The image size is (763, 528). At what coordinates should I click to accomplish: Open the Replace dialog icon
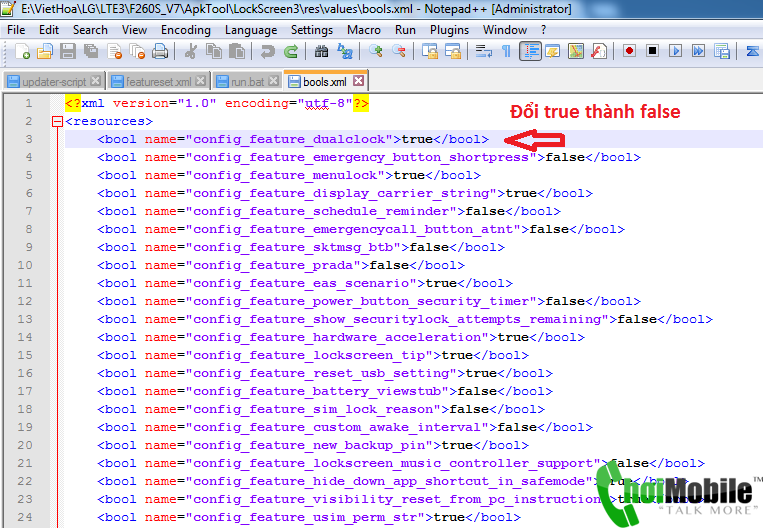coord(345,51)
